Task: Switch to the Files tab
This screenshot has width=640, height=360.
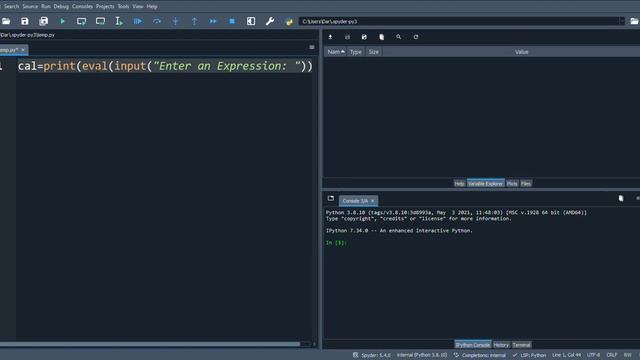Action: pos(526,184)
